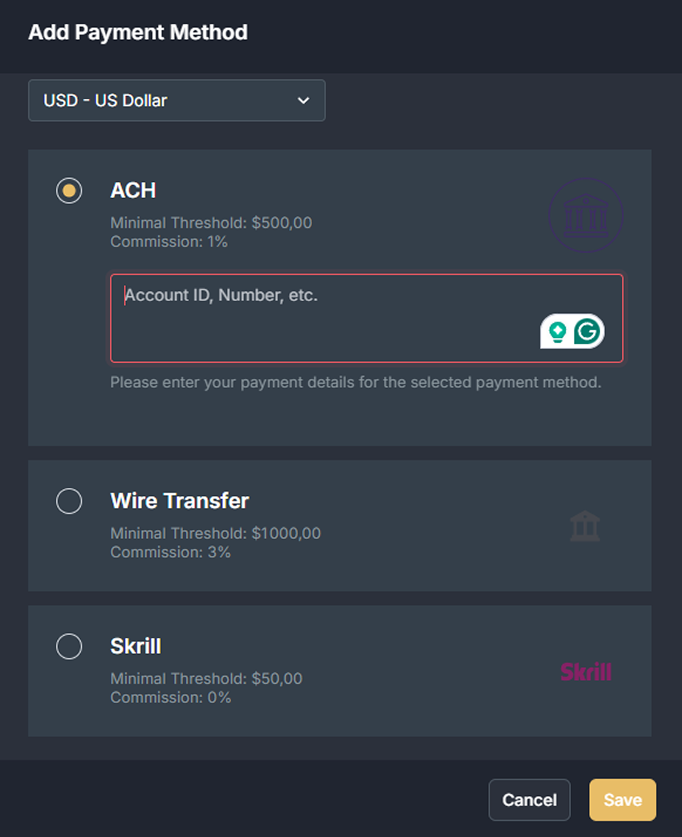Save the new payment method

click(x=622, y=800)
